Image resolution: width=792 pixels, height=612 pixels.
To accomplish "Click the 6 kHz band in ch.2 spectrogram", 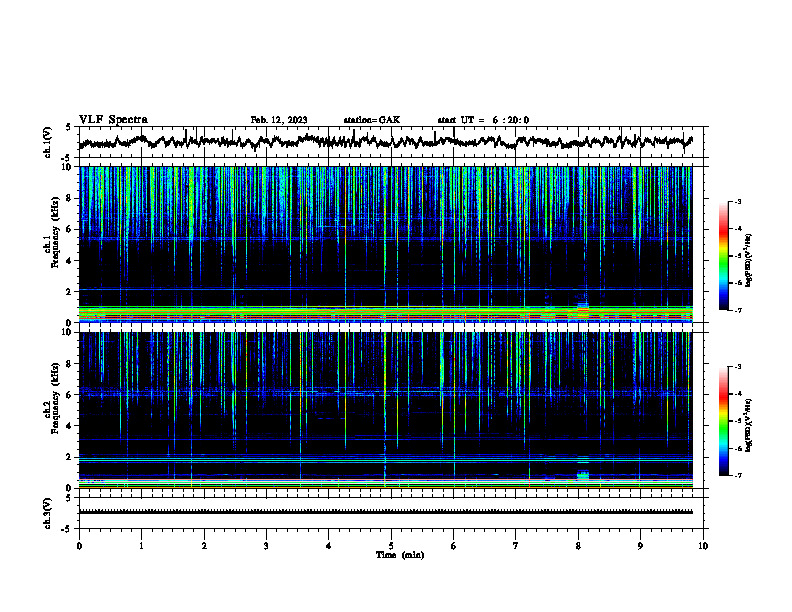I will [386, 392].
